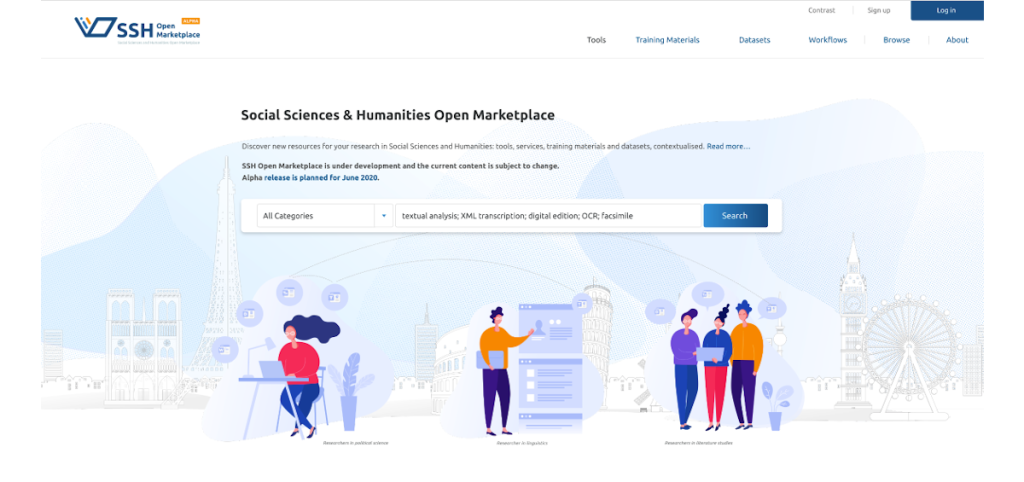Focus the search keywords text field
This screenshot has width=1024, height=482.
tap(548, 216)
